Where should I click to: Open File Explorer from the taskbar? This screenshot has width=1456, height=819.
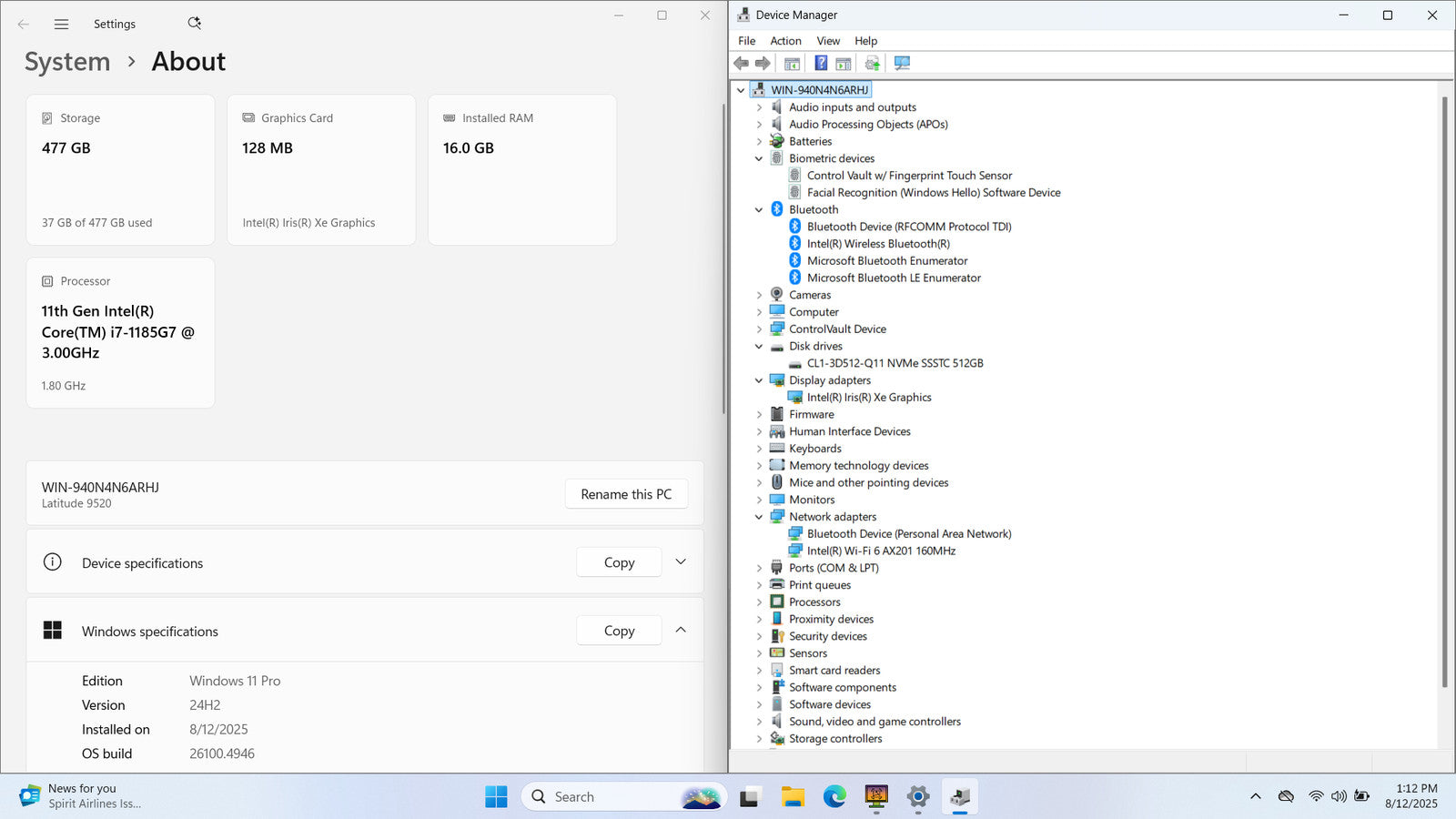(x=793, y=797)
